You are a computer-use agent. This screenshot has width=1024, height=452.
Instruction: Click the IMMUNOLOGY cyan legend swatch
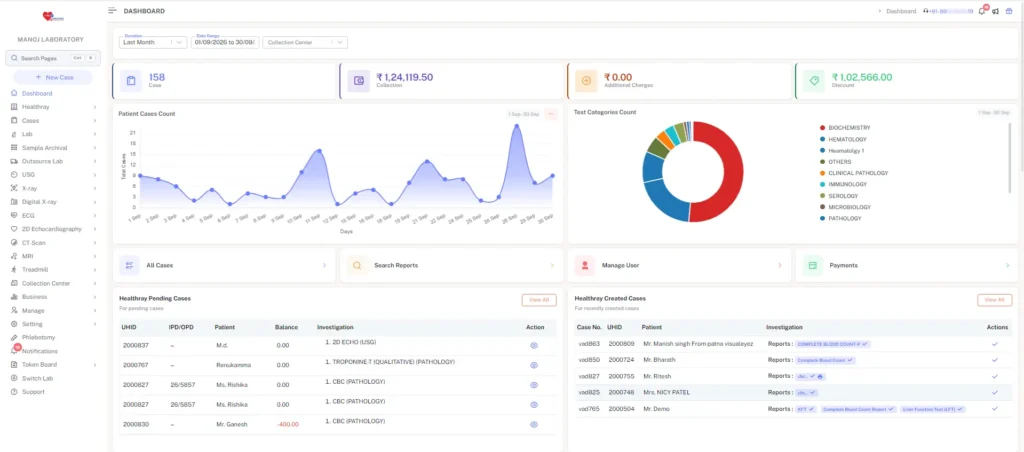(822, 185)
